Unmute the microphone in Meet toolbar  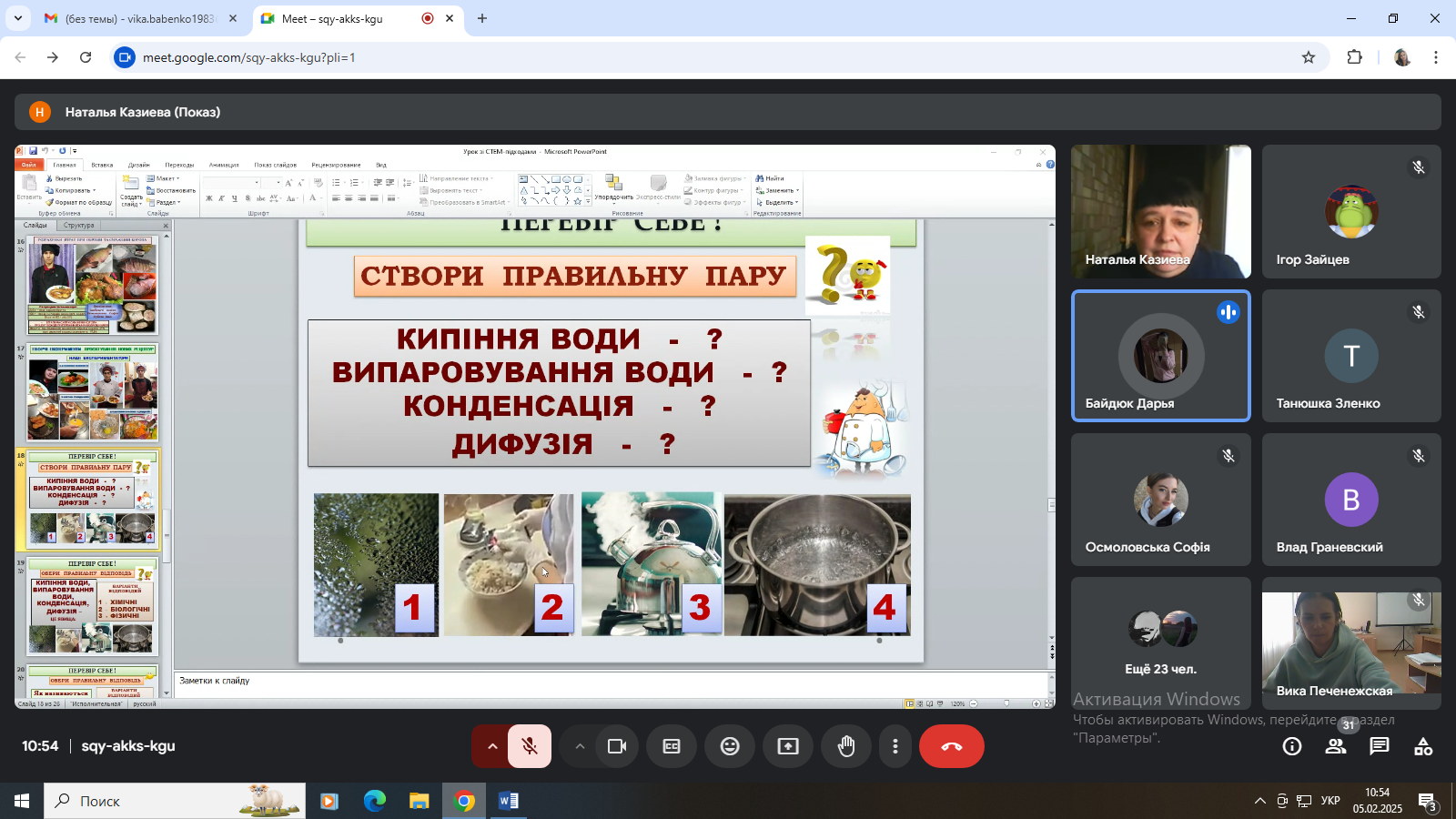click(x=530, y=746)
